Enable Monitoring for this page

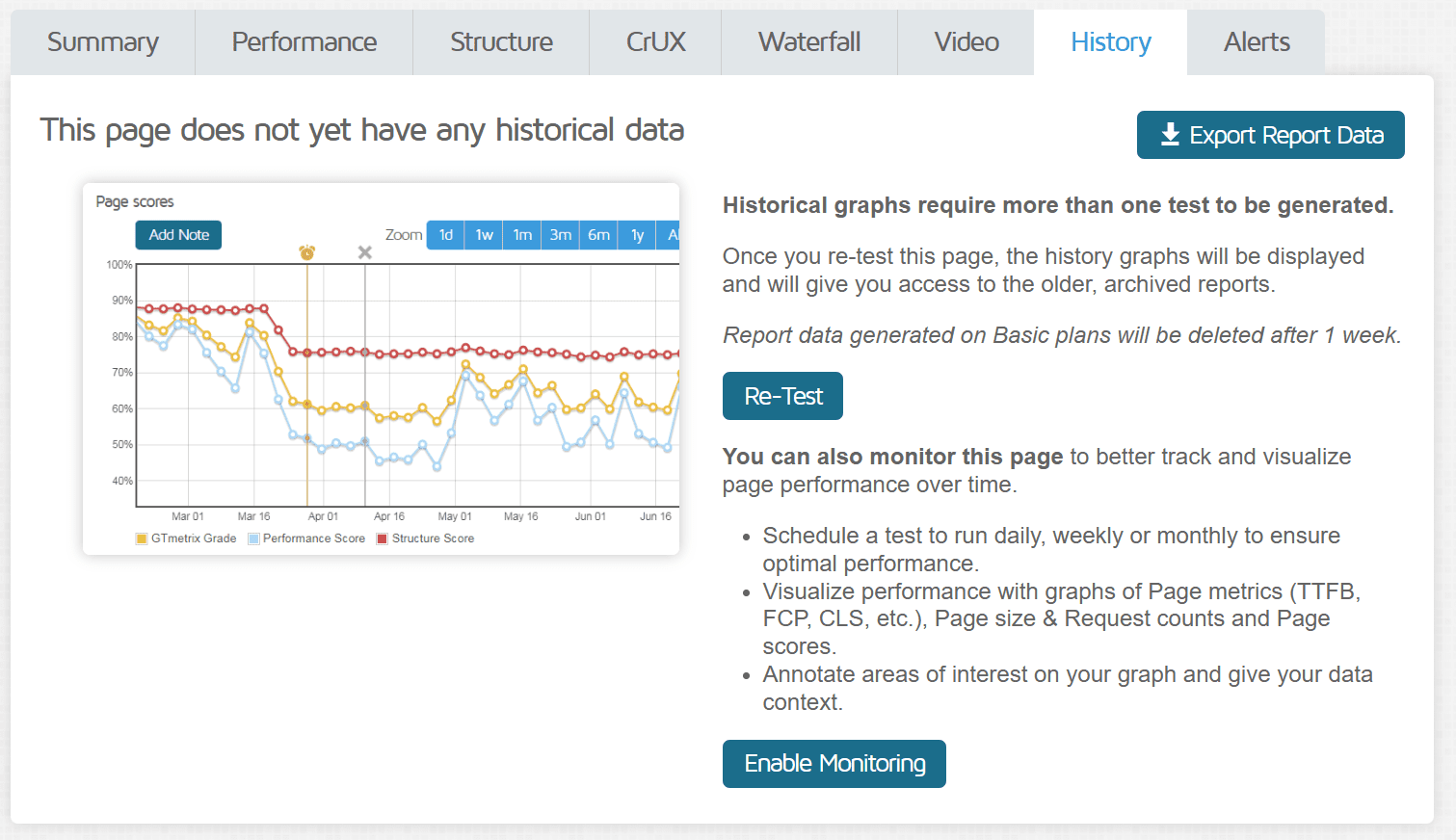click(834, 763)
